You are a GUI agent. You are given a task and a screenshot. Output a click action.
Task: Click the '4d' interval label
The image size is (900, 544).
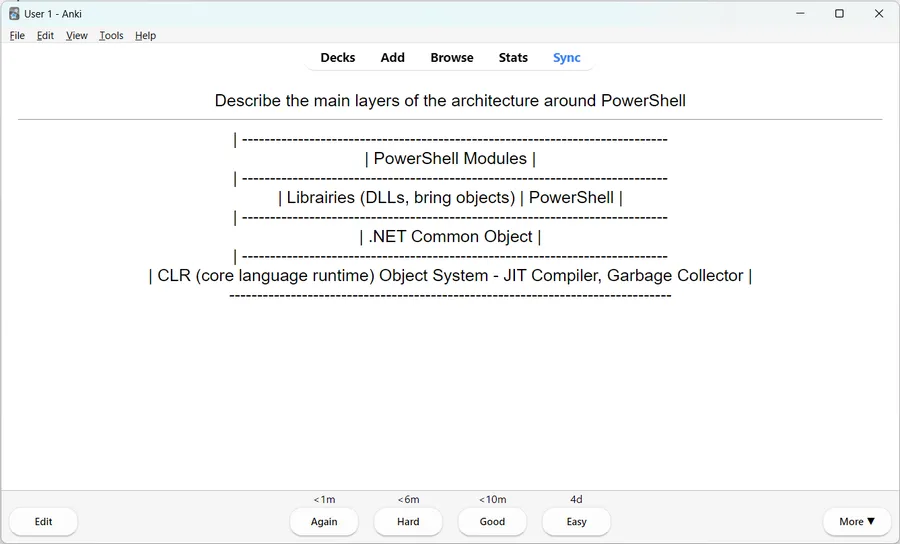pos(576,499)
